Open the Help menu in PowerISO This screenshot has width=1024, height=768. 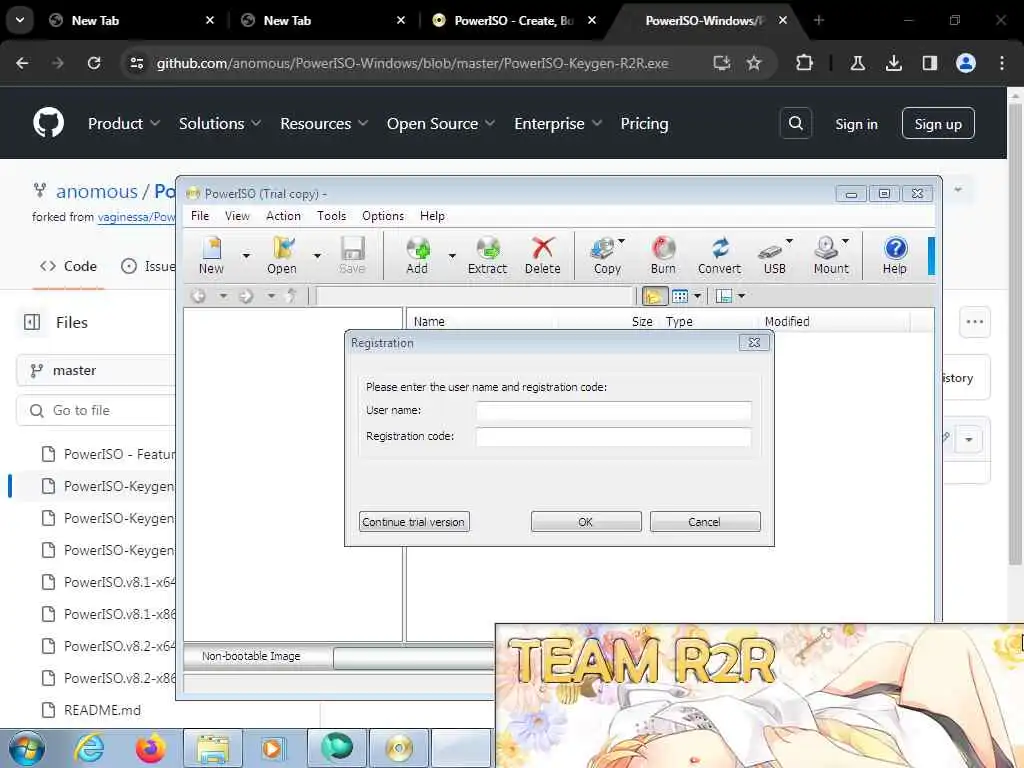[x=432, y=216]
